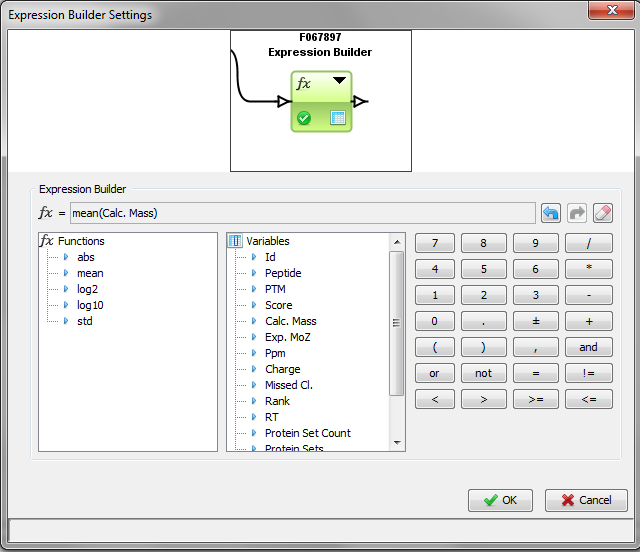
Task: Clear expression with eraser icon
Action: (603, 213)
